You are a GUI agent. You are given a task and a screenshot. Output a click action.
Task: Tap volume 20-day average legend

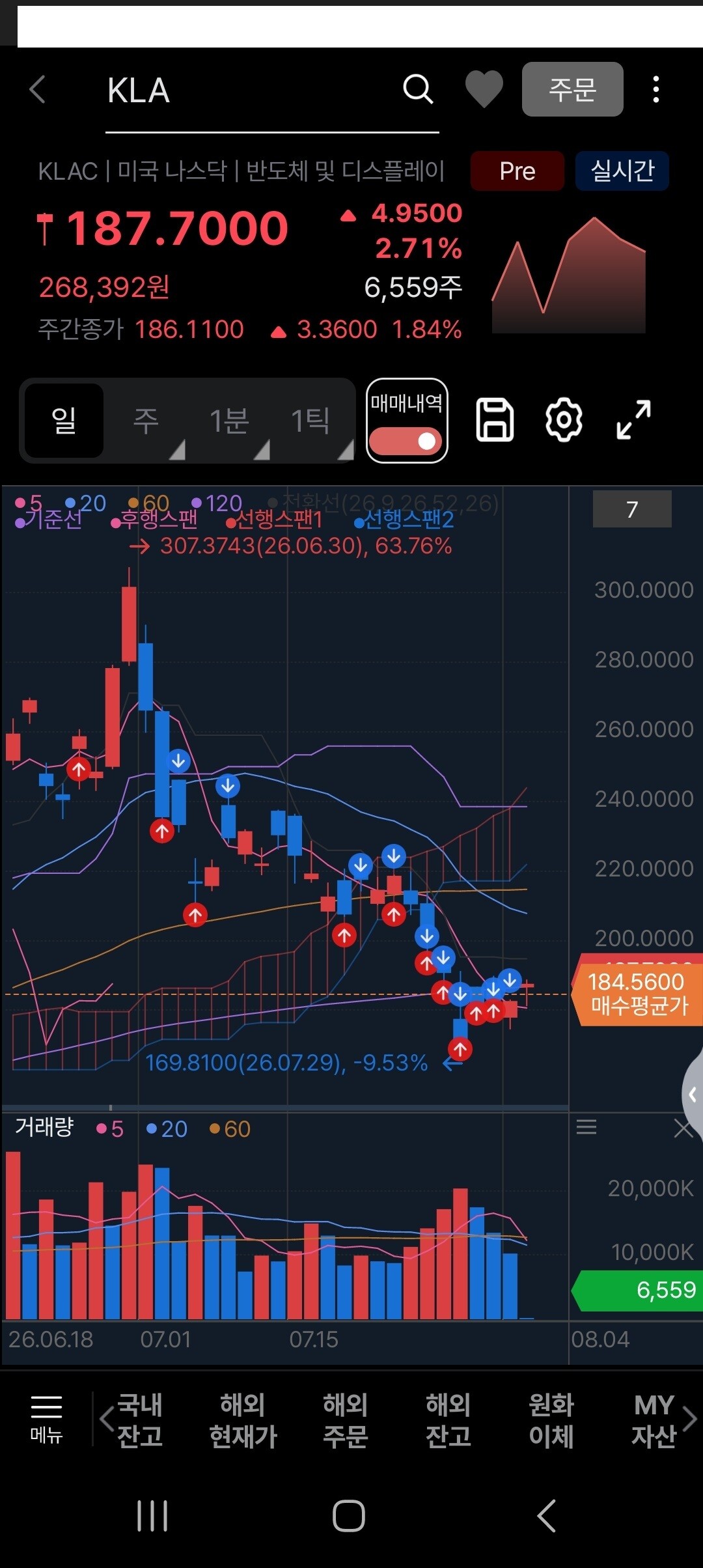tap(167, 1128)
